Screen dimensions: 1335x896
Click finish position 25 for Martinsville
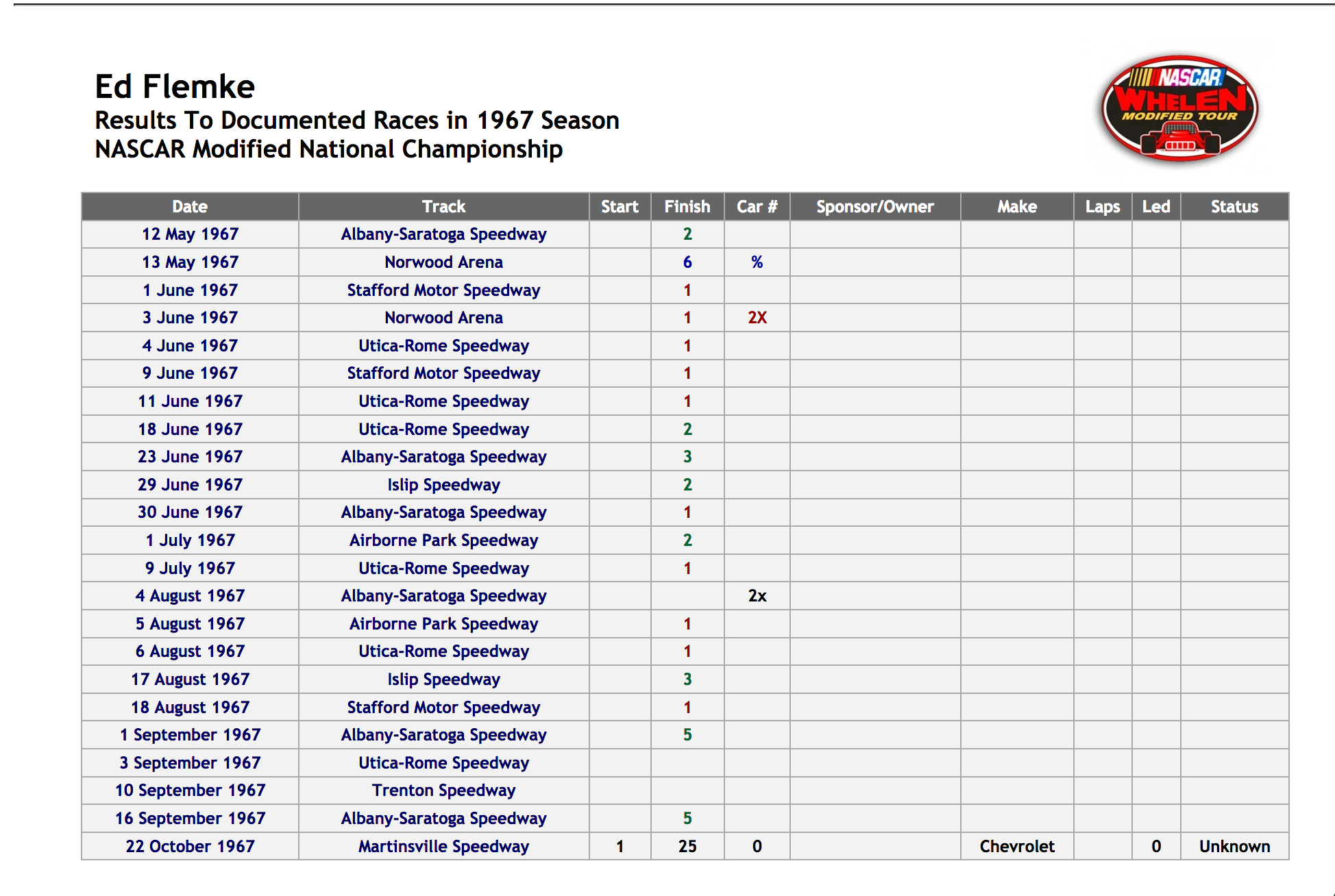687,847
